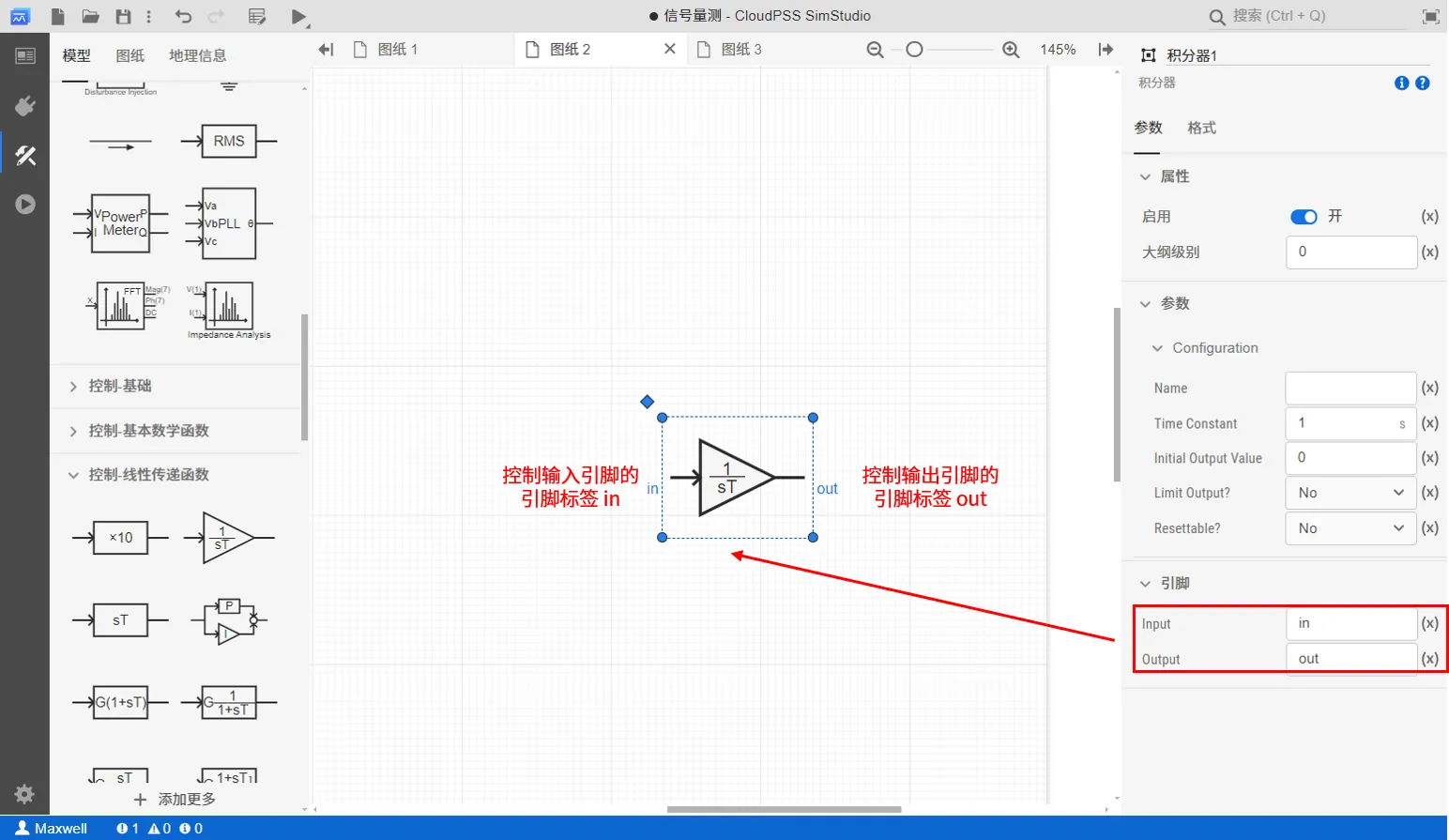The width and height of the screenshot is (1449, 840).
Task: Click Maxwell user in status bar
Action: pos(52,828)
